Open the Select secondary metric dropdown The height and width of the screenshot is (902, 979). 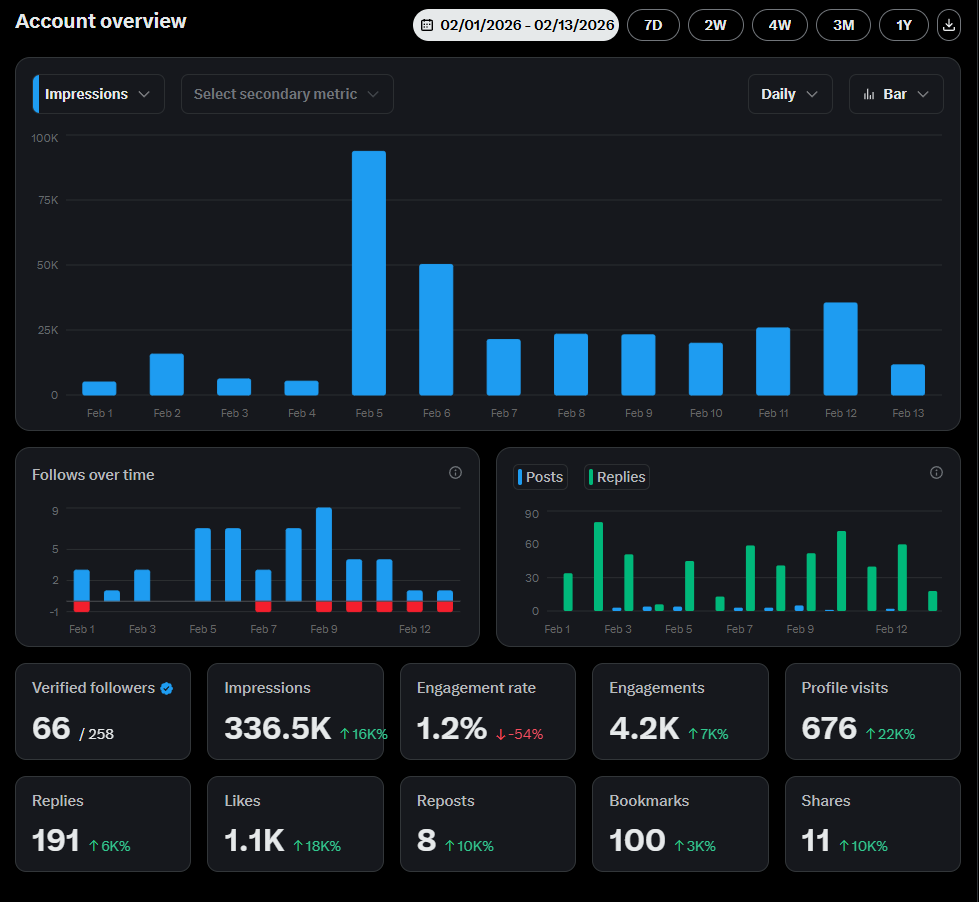pos(287,93)
